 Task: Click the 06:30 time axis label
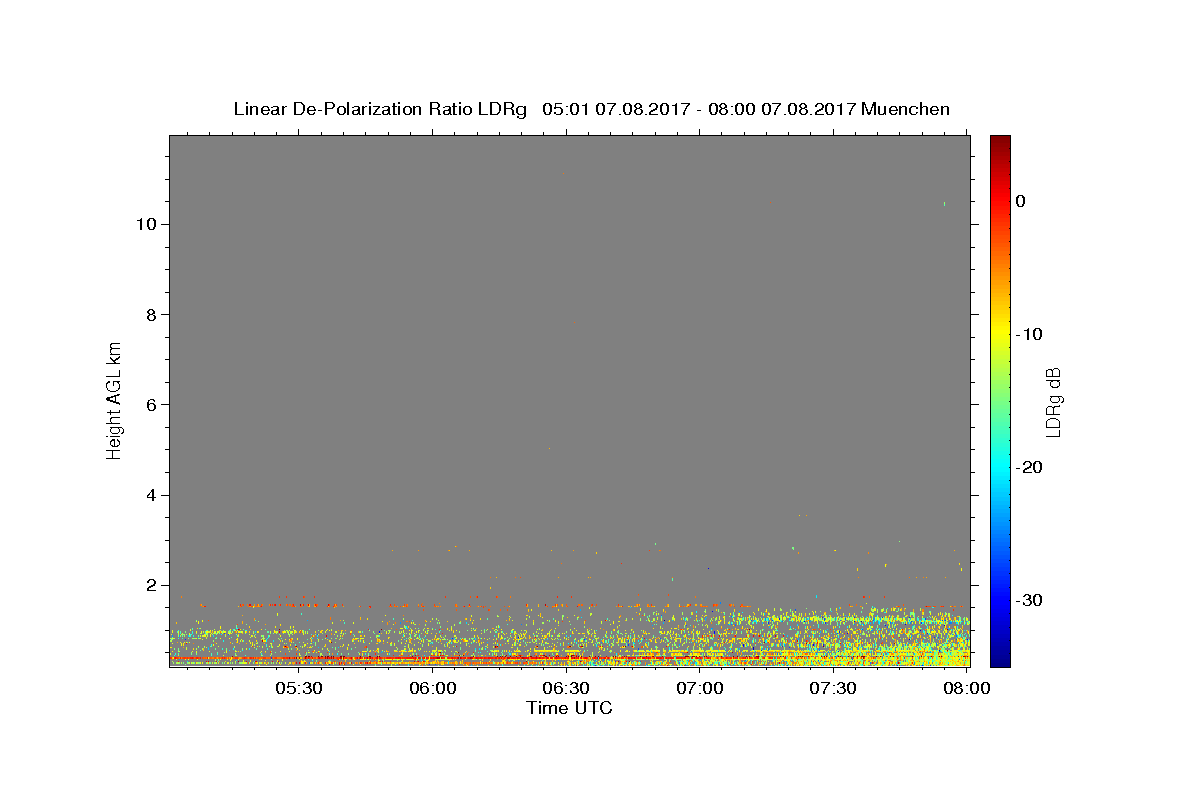tap(566, 688)
